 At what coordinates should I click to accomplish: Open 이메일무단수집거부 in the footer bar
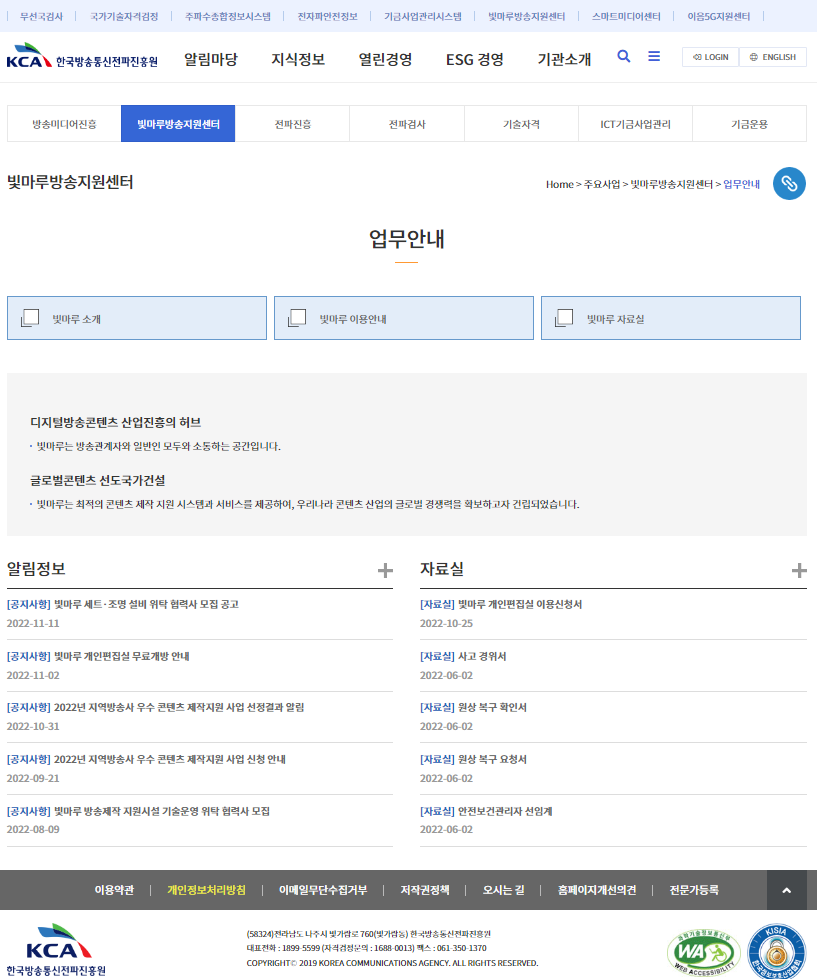[323, 890]
